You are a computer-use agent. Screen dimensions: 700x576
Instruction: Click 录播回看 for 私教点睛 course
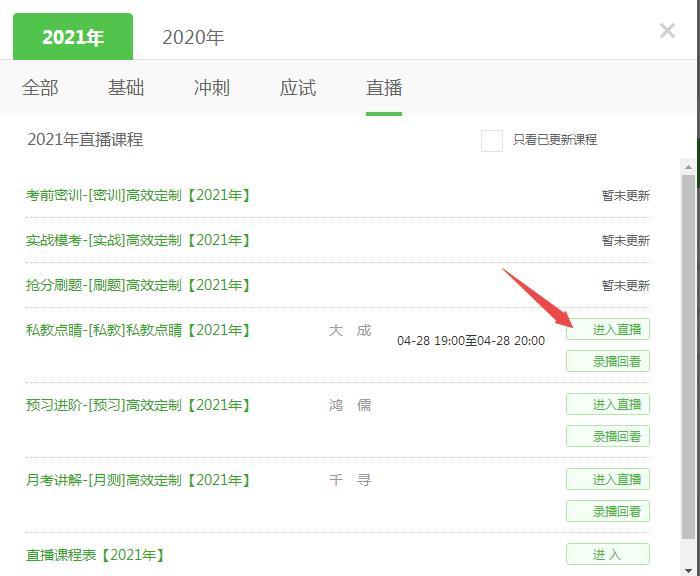[608, 361]
